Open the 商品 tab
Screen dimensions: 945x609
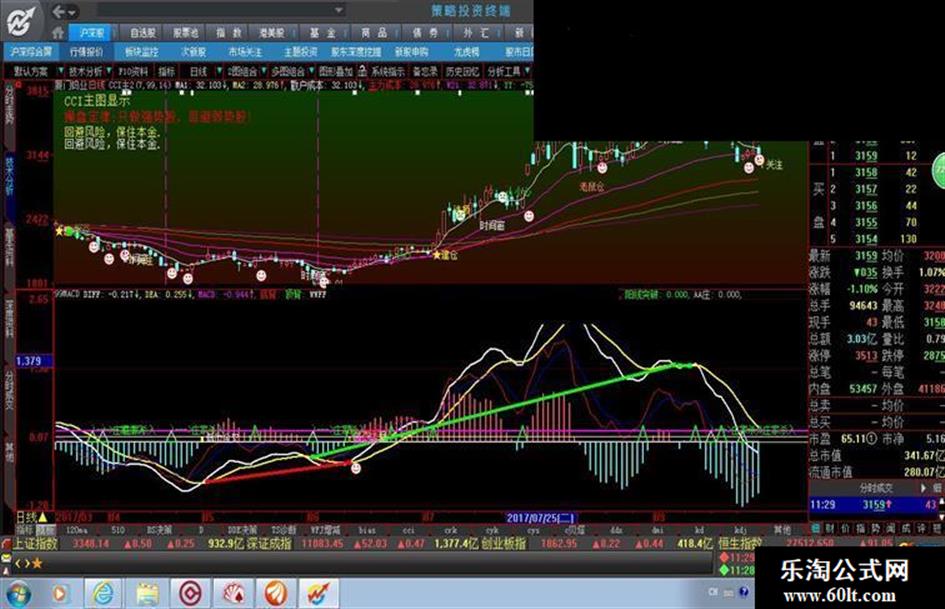[374, 33]
